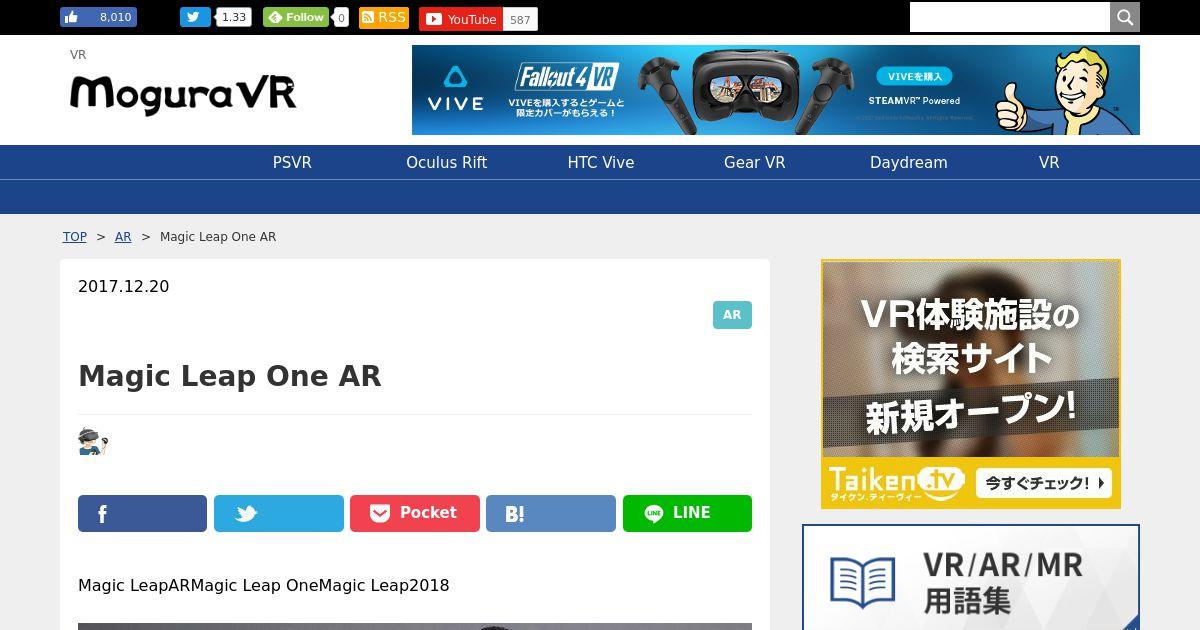The width and height of the screenshot is (1200, 630).
Task: Go to TOP breadcrumb link
Action: [x=75, y=237]
